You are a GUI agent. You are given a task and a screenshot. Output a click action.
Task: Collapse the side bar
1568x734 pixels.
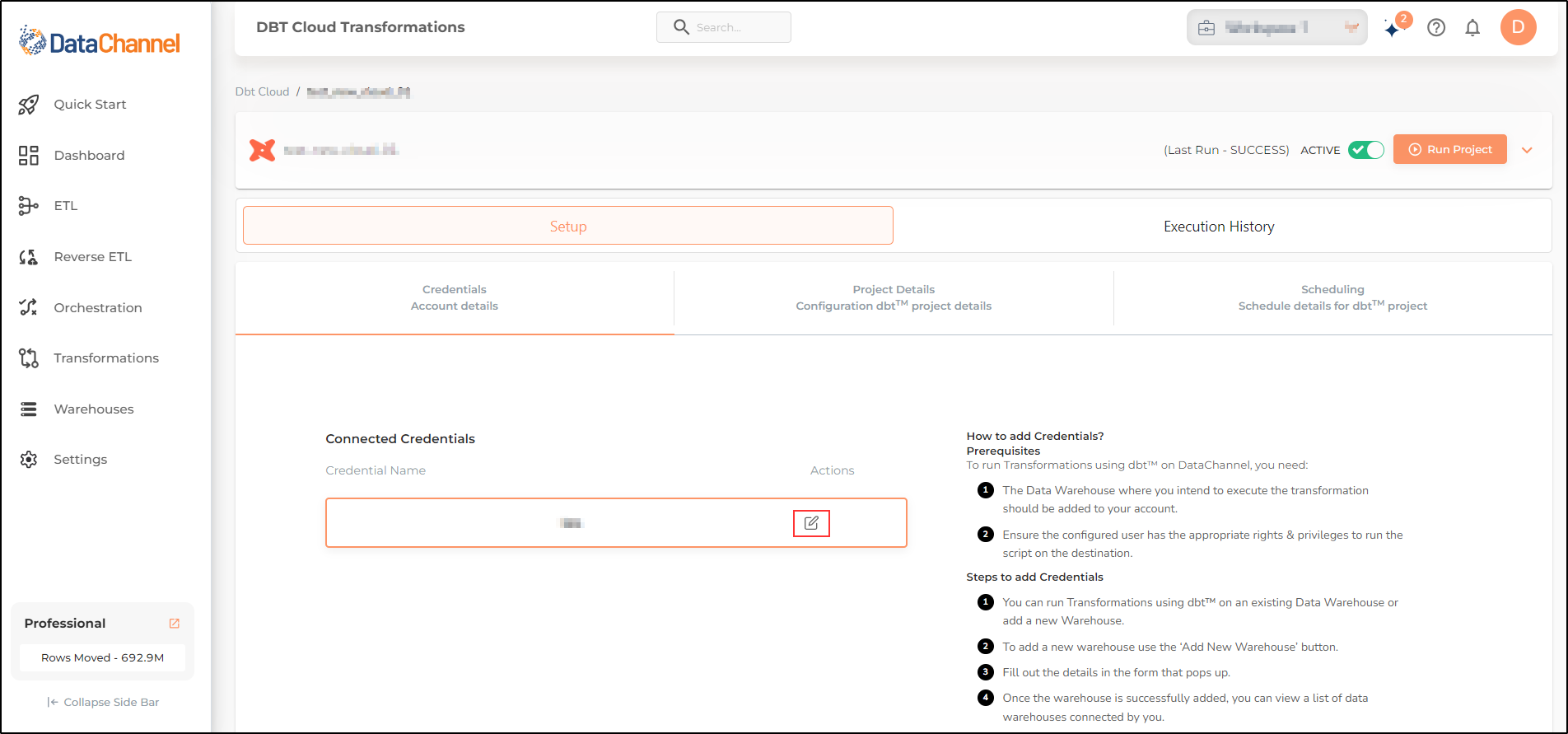coord(103,702)
